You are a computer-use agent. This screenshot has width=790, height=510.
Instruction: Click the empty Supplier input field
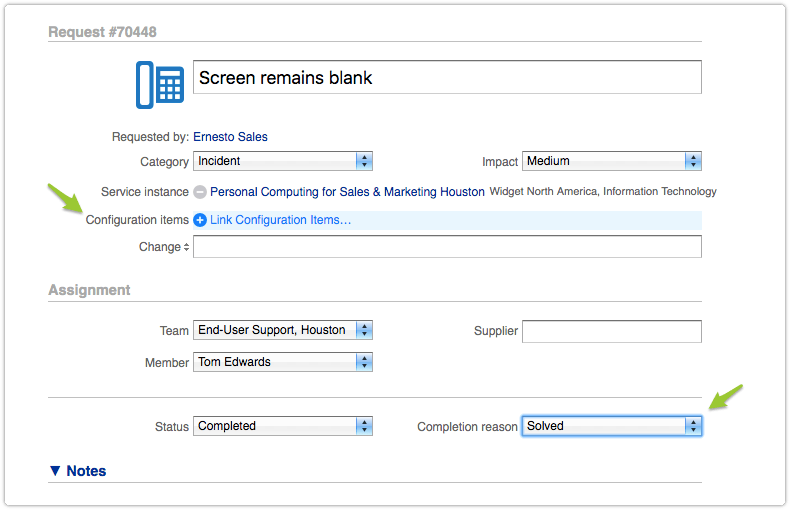coord(612,331)
